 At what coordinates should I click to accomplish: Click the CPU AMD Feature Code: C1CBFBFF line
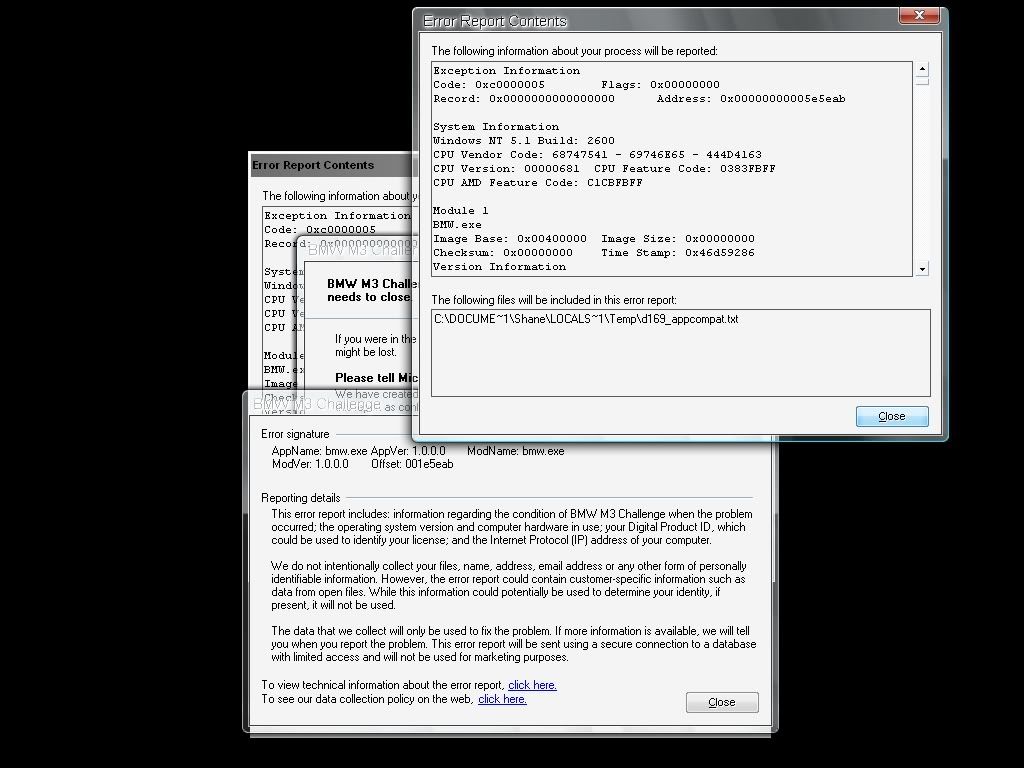click(537, 183)
